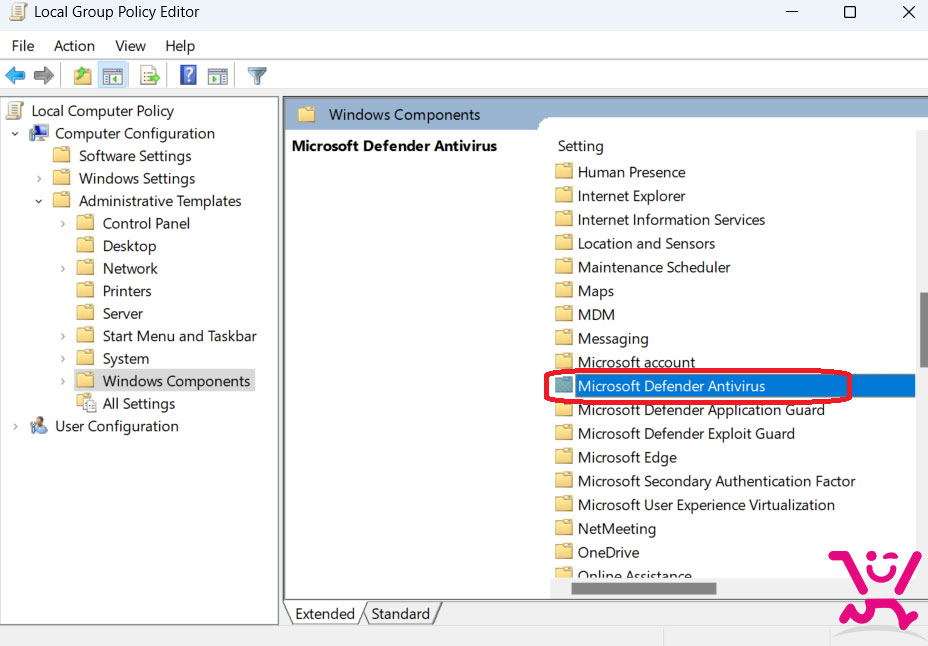Screen dimensions: 928x646
Task: Maximize the Local Group Policy Editor window
Action: coord(850,12)
